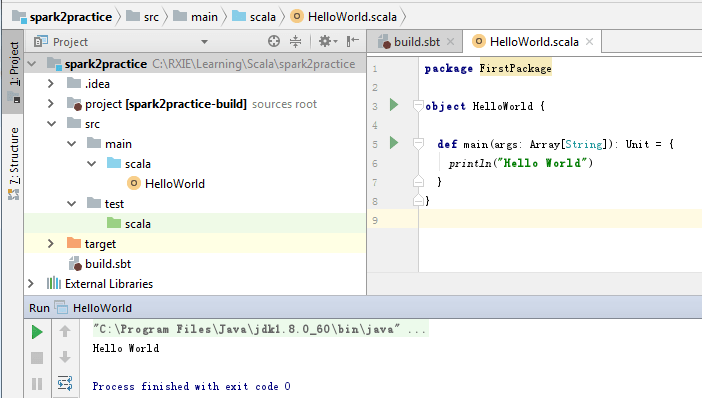The image size is (702, 398).
Task: Click the scroll from source crosshair icon
Action: coord(274,42)
